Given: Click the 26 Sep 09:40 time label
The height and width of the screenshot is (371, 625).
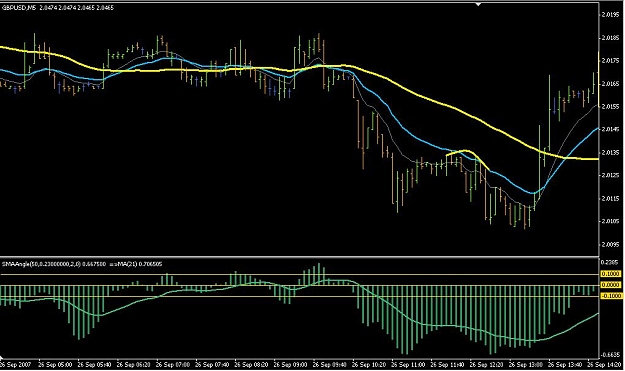Looking at the screenshot, I should pos(330,365).
